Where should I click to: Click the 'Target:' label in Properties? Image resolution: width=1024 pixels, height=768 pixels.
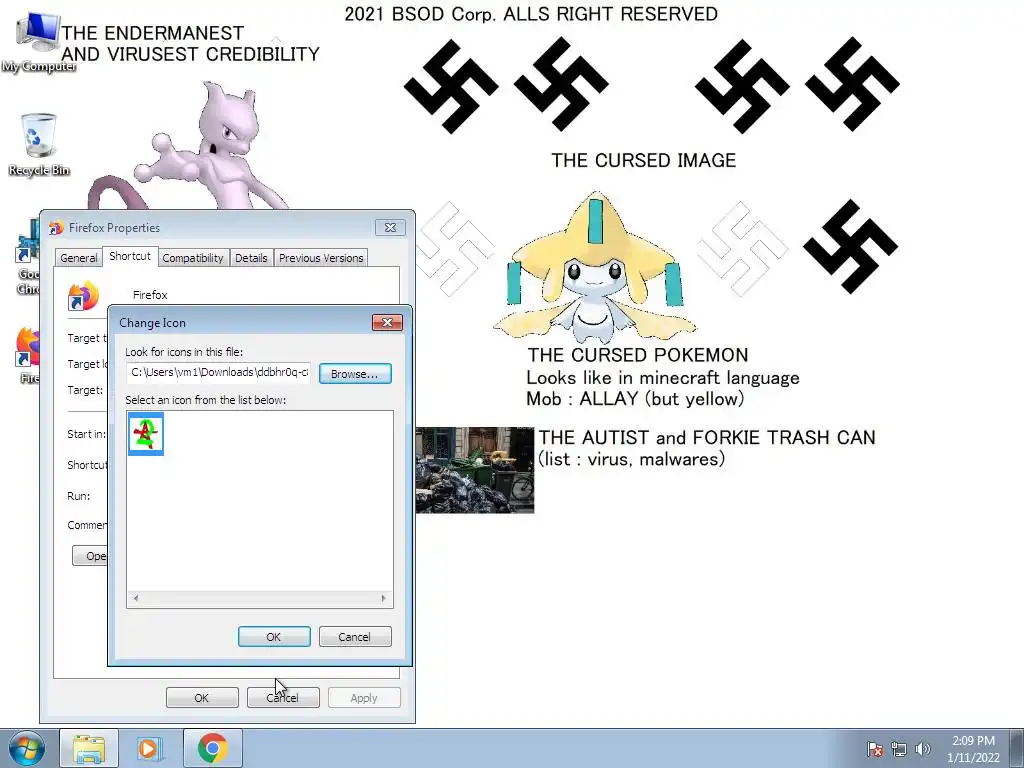coord(85,390)
